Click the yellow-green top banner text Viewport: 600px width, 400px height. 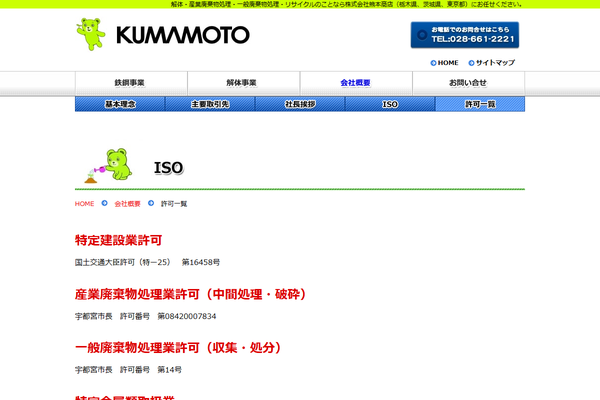click(347, 4)
